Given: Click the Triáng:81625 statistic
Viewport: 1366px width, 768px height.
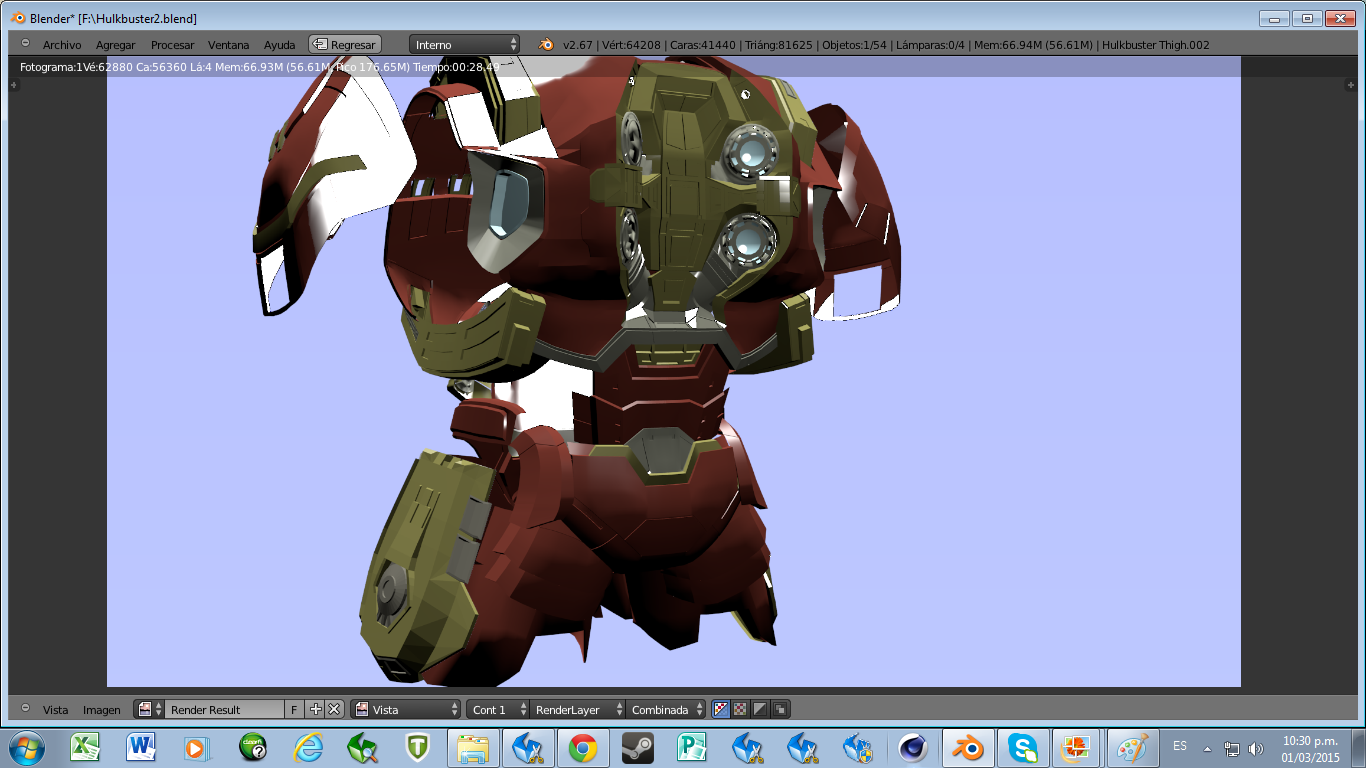Looking at the screenshot, I should tap(779, 45).
